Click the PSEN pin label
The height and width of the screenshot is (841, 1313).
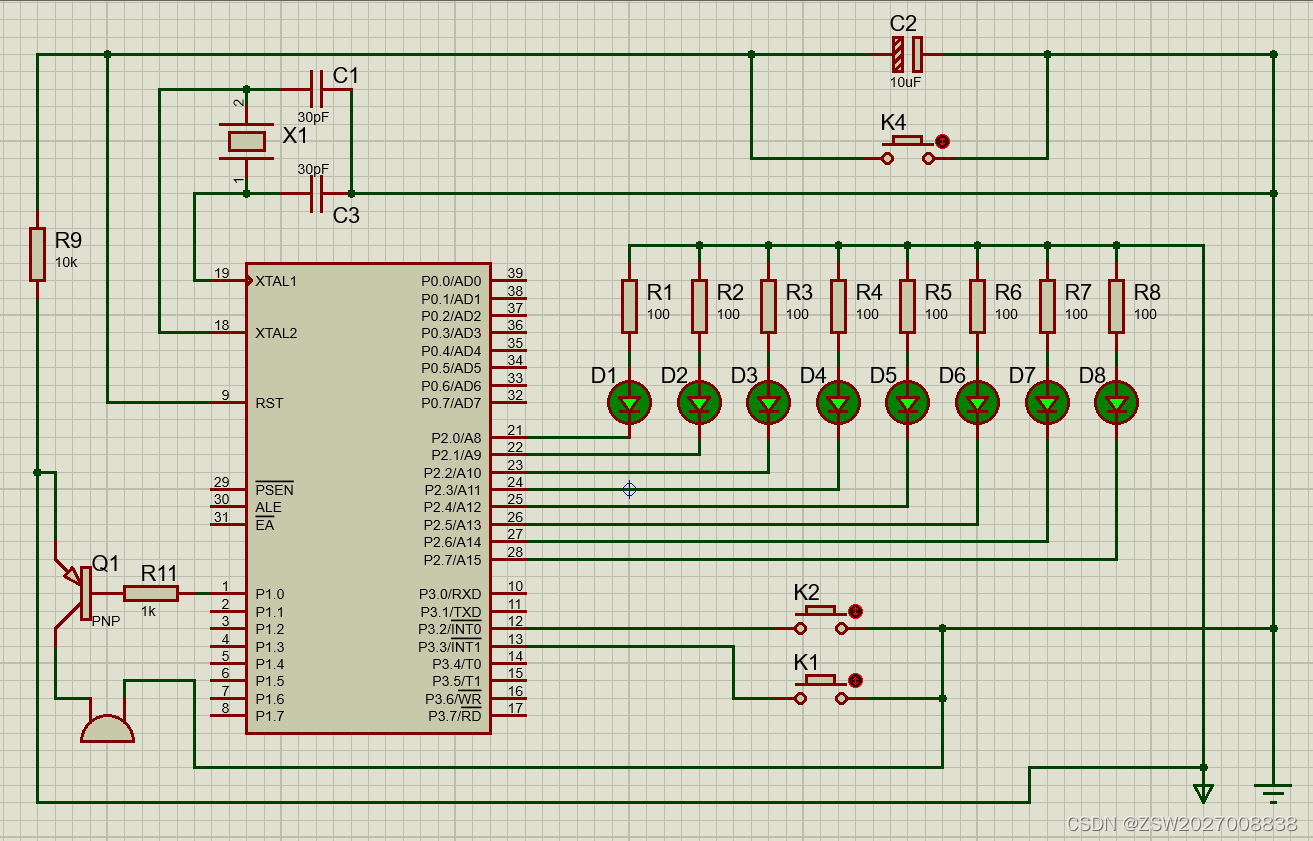274,490
